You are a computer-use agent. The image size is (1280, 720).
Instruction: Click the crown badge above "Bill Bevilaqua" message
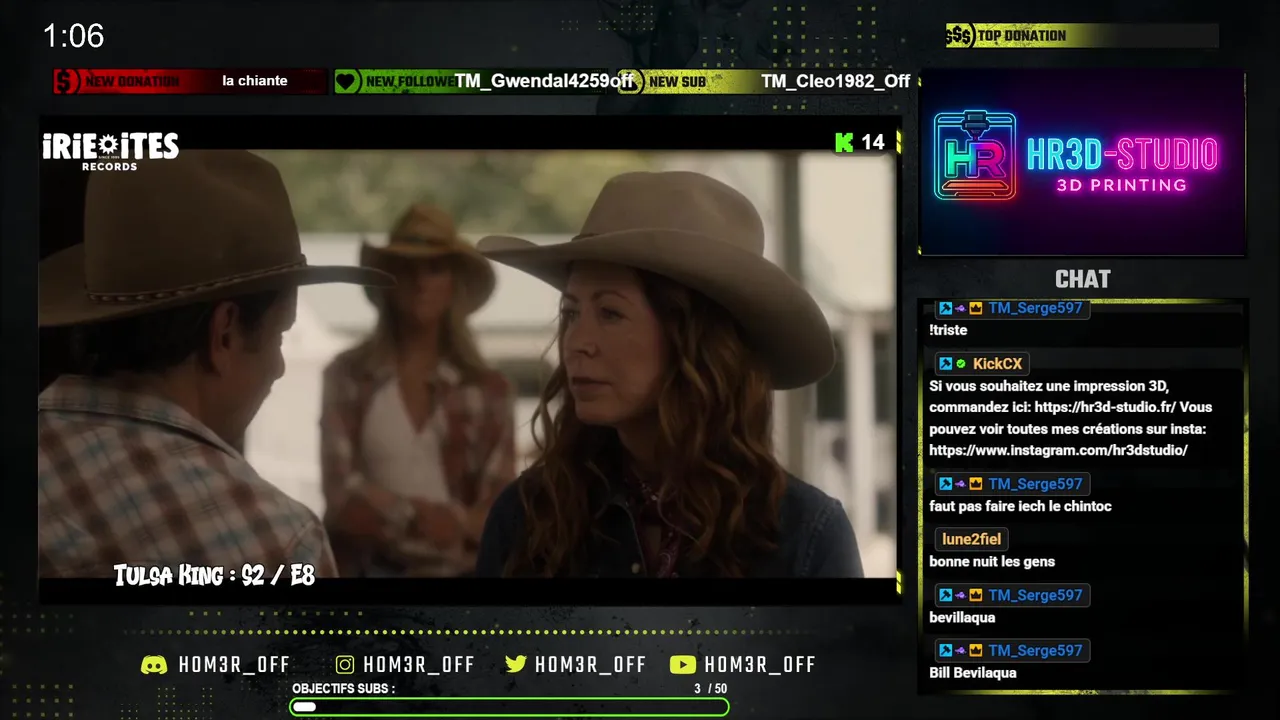click(x=976, y=651)
